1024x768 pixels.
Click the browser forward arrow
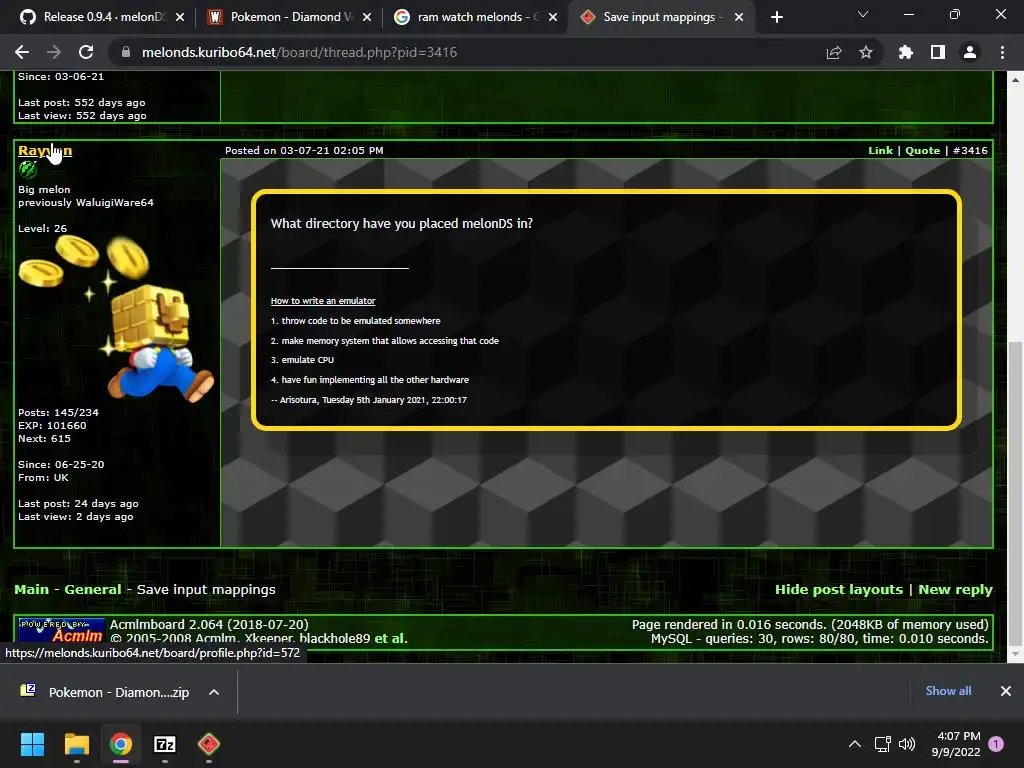54,52
